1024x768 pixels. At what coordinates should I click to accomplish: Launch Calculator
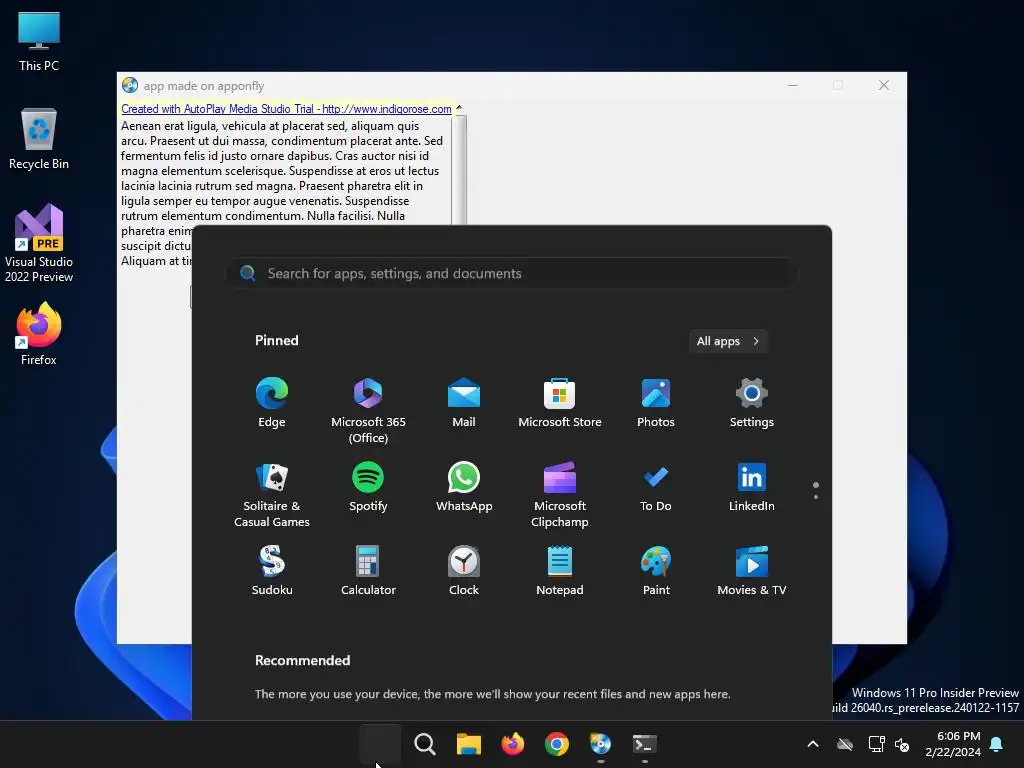[x=368, y=570]
